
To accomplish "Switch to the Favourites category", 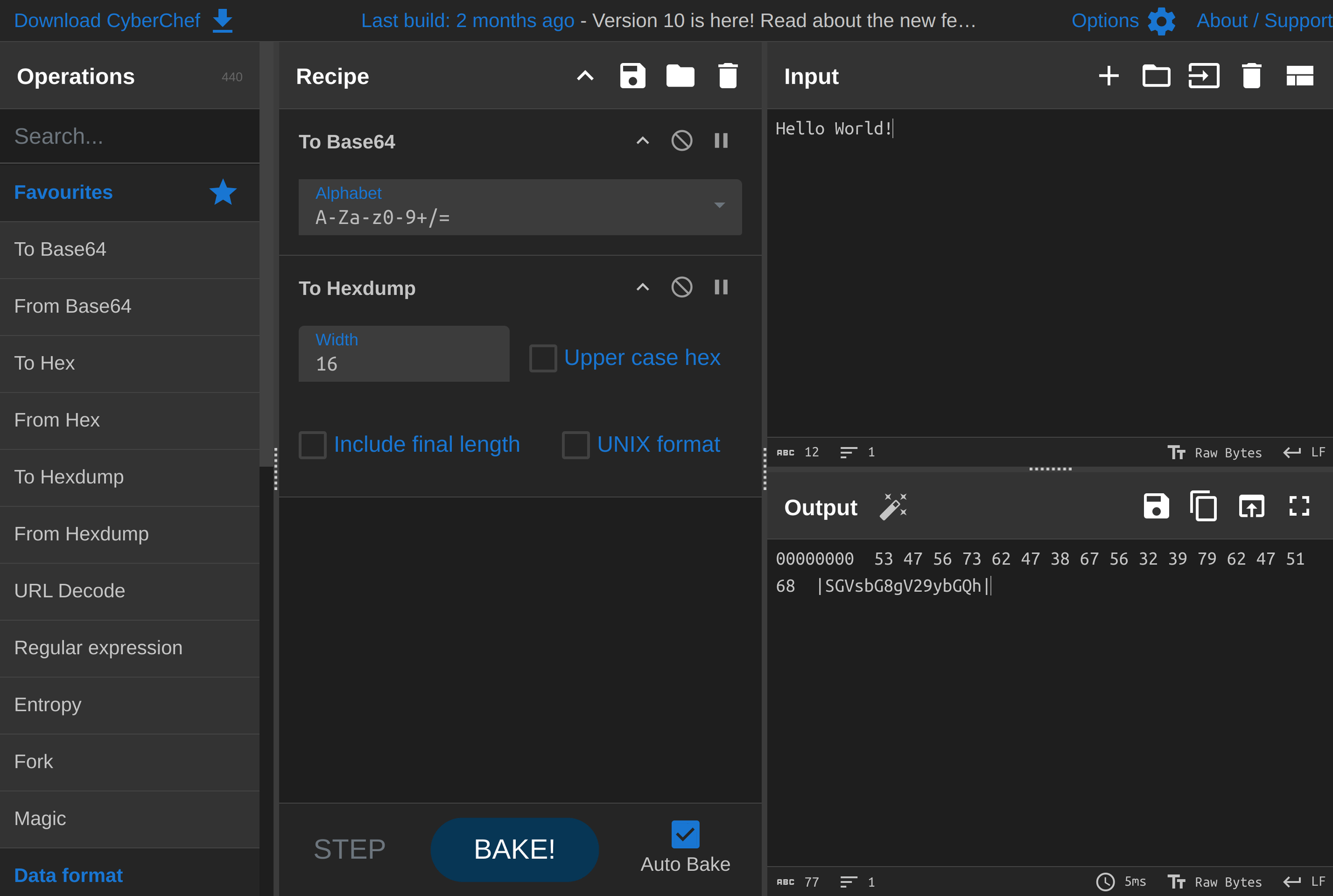I will coord(63,192).
